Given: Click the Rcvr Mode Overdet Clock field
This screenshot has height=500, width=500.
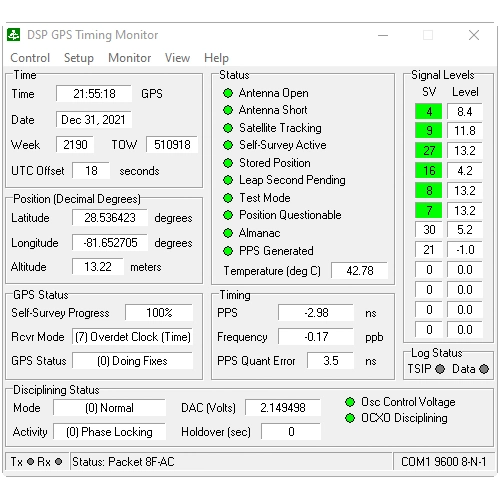Looking at the screenshot, I should pos(132,337).
